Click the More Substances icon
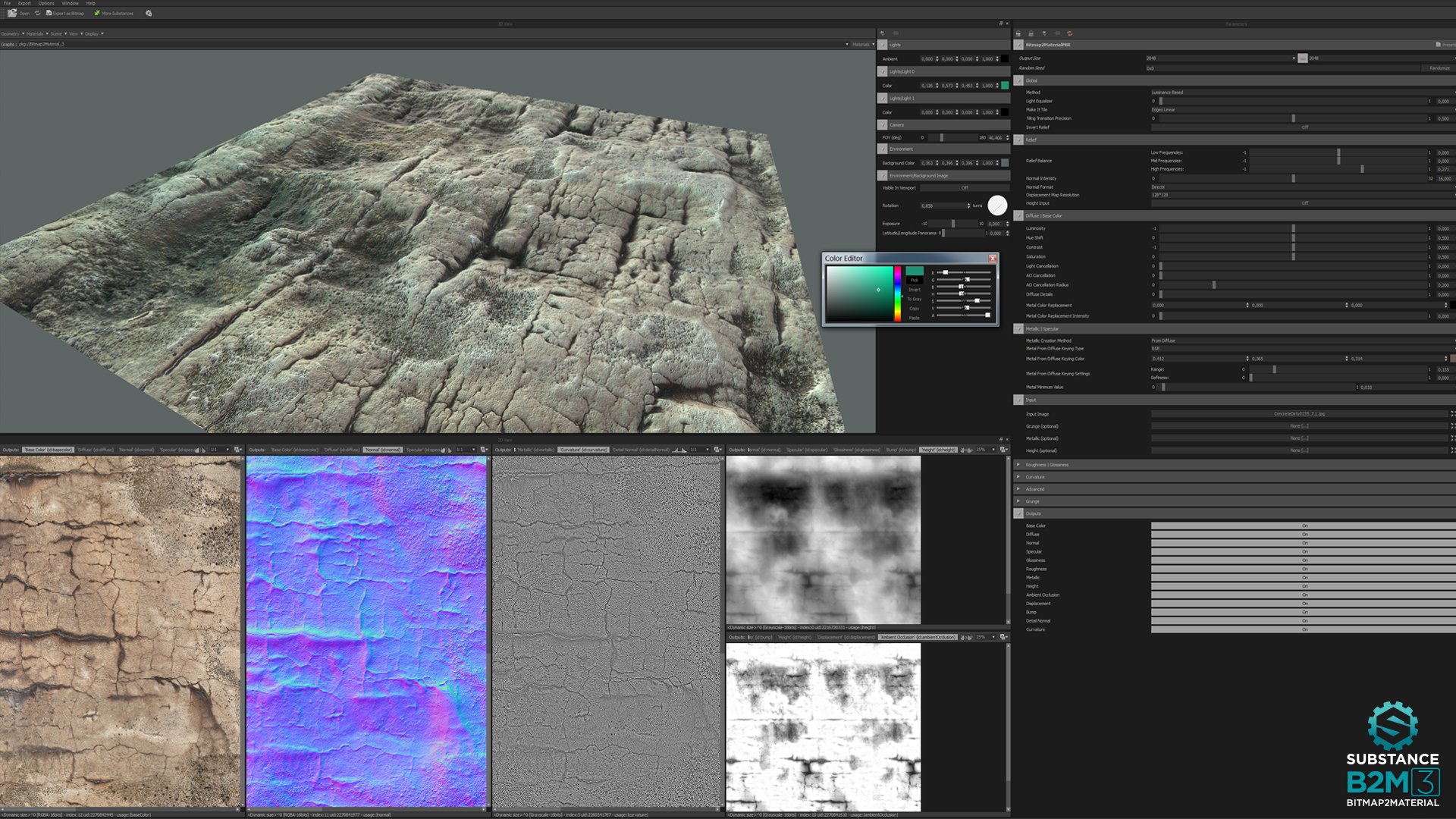 pos(97,13)
